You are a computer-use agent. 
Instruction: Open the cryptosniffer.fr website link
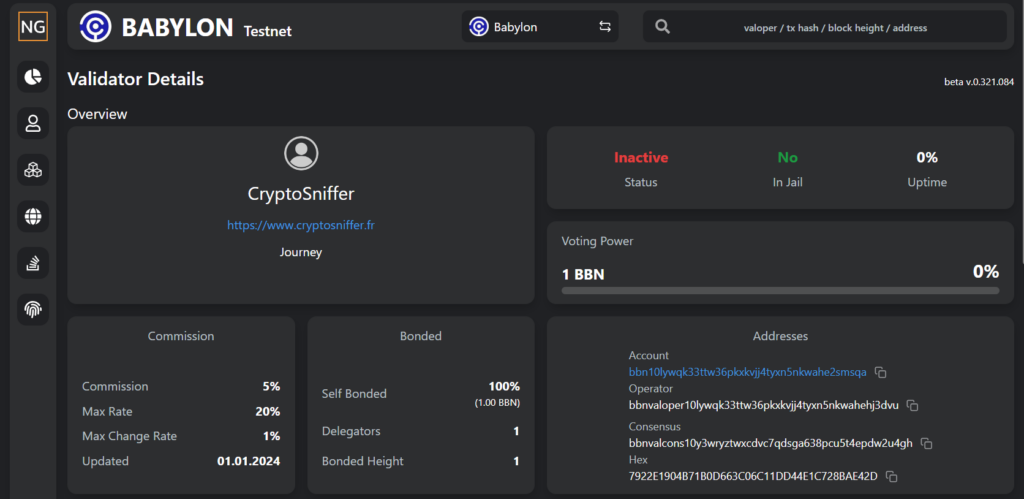click(301, 225)
